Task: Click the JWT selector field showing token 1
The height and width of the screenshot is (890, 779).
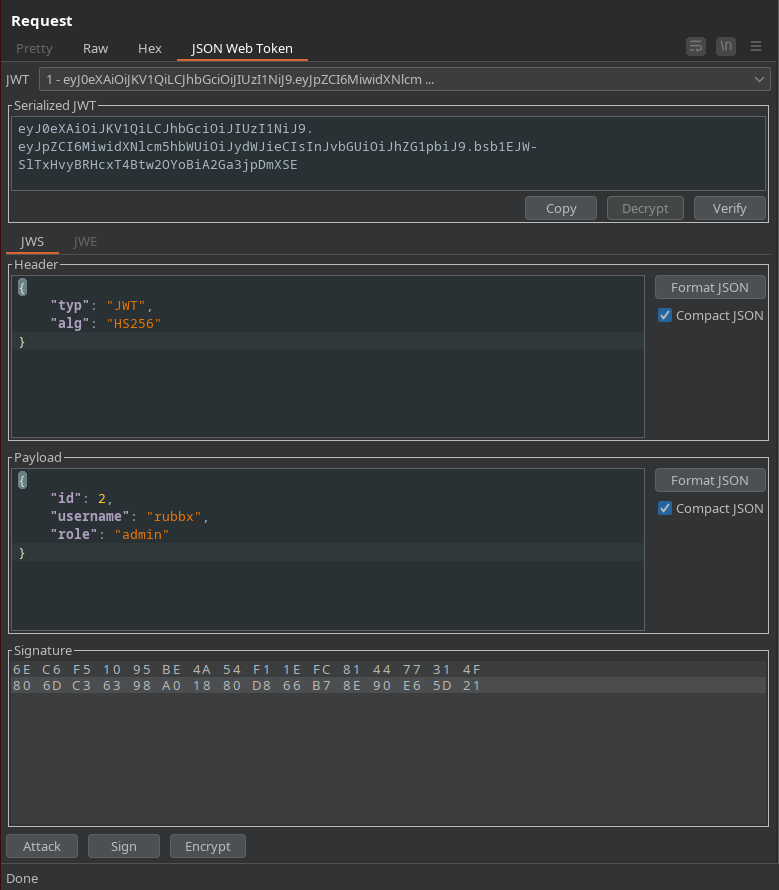Action: 404,79
